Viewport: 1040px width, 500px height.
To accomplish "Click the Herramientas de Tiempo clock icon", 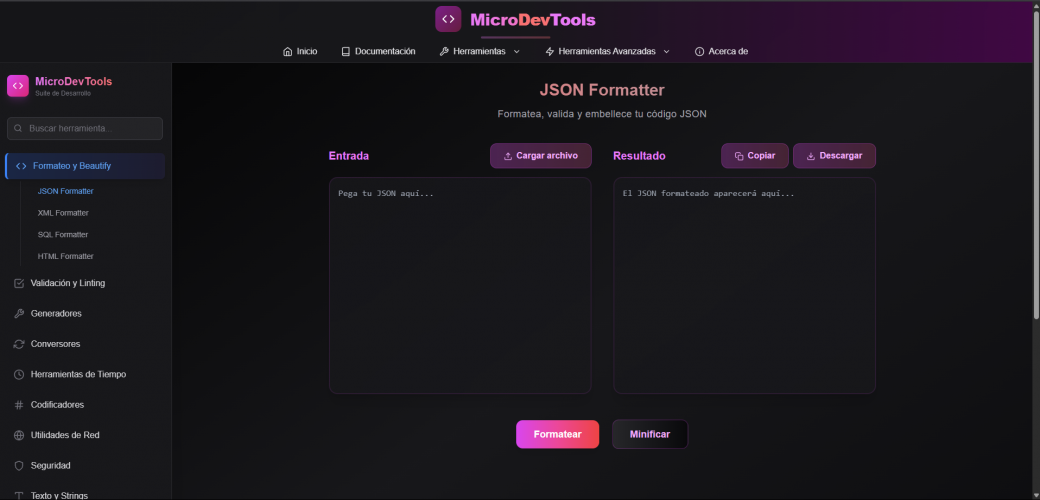I will [x=19, y=375].
